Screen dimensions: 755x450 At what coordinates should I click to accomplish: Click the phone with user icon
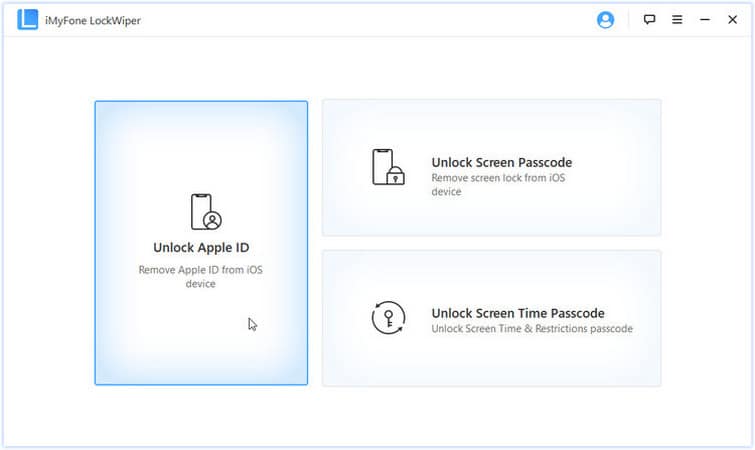tap(206, 212)
